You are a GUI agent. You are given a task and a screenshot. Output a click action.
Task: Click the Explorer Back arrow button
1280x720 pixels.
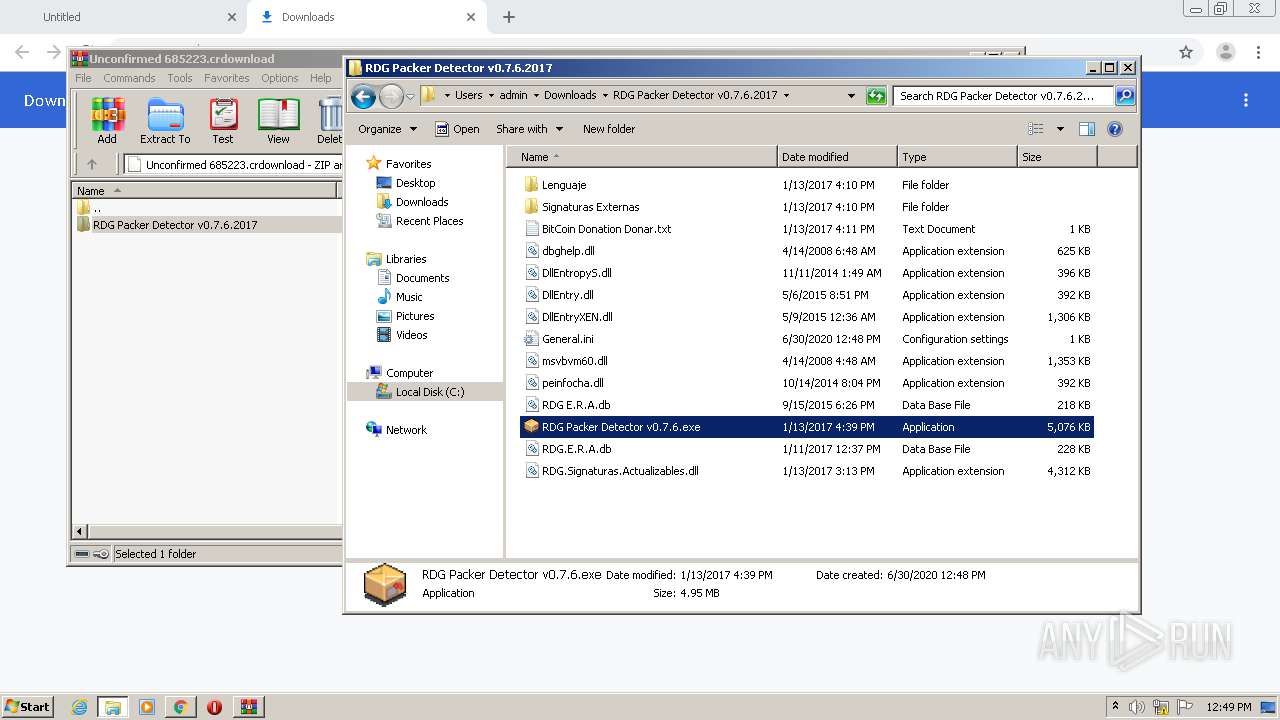pyautogui.click(x=363, y=96)
